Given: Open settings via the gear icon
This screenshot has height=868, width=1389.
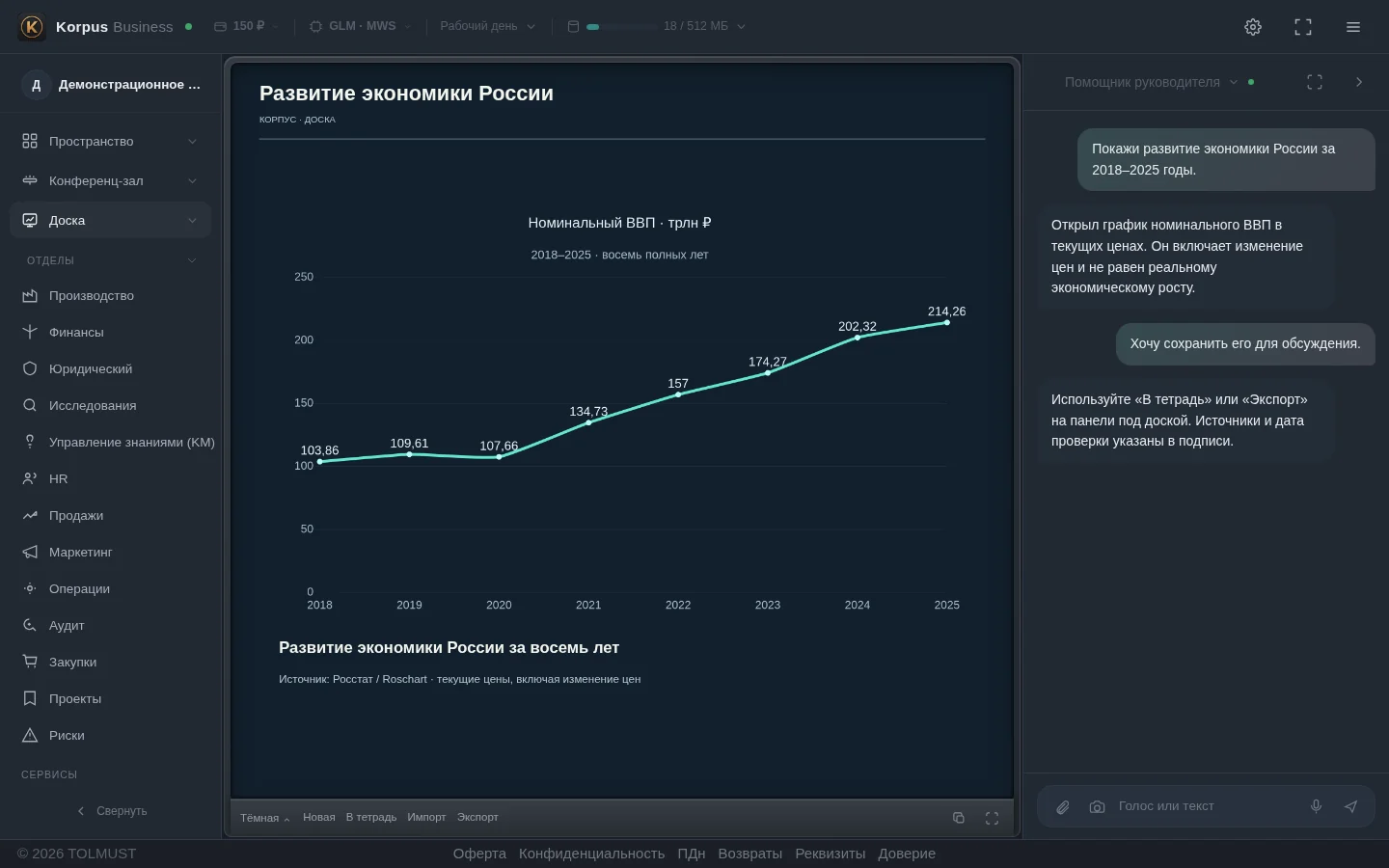Looking at the screenshot, I should pos(1253,27).
